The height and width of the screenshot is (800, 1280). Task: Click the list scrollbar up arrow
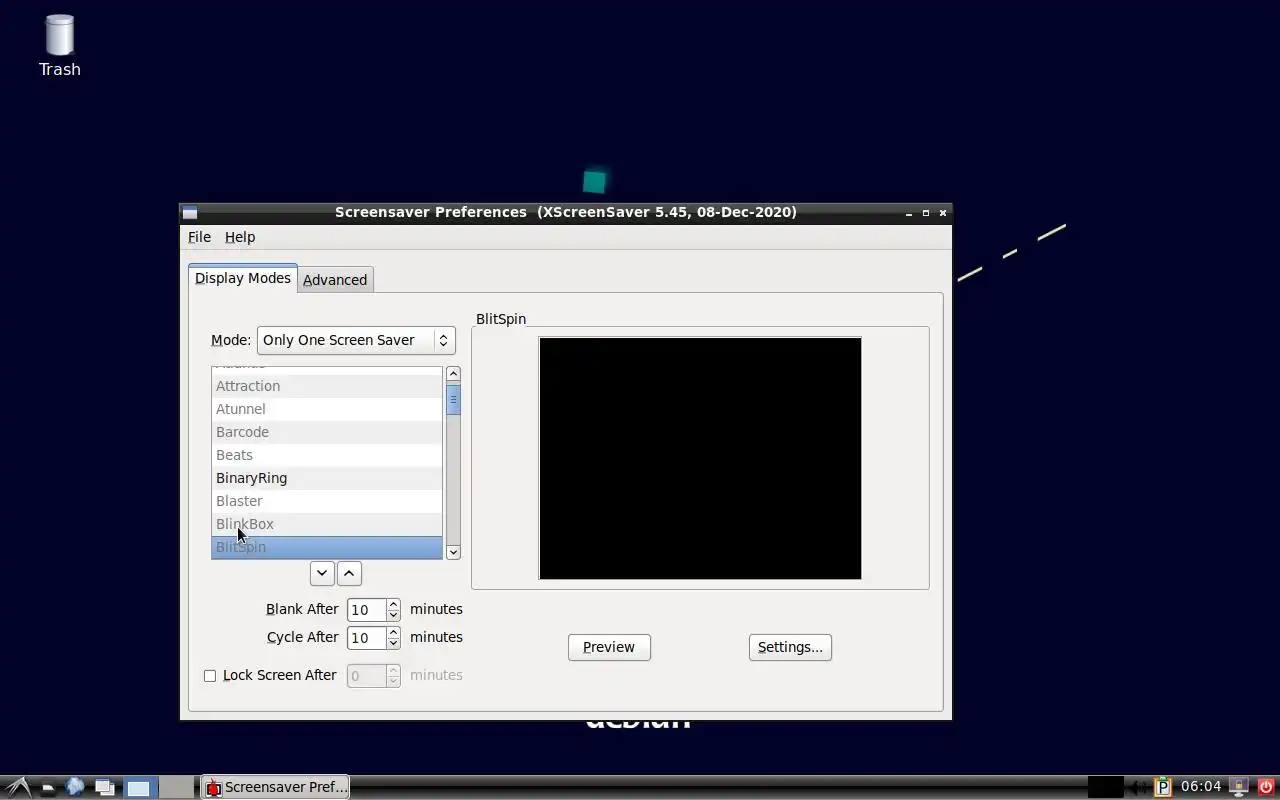click(453, 374)
